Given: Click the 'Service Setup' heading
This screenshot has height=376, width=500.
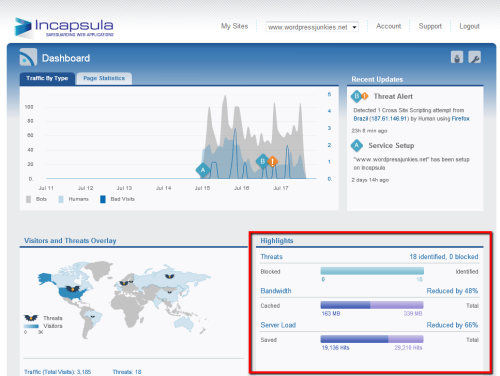Looking at the screenshot, I should click(391, 146).
